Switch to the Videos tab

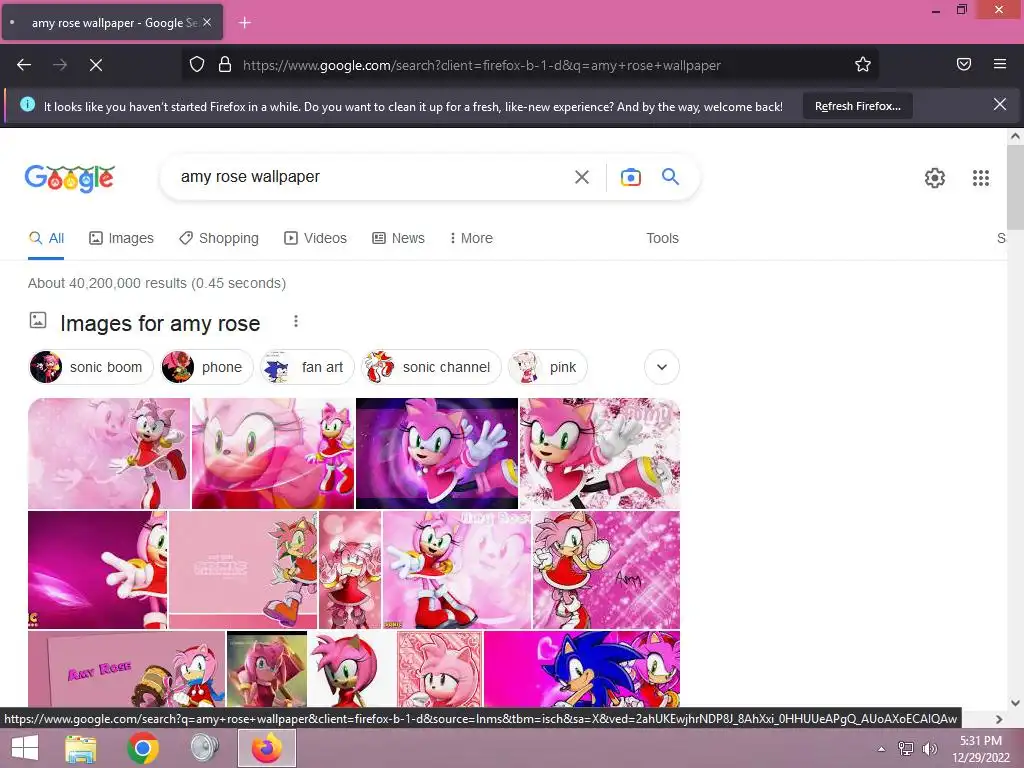[315, 238]
